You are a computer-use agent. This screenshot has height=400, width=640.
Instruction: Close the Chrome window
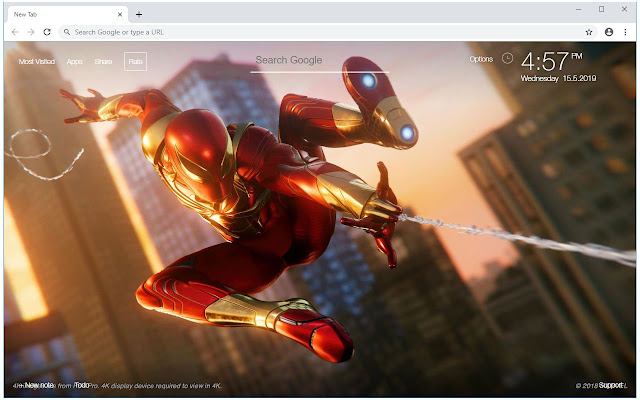point(624,9)
